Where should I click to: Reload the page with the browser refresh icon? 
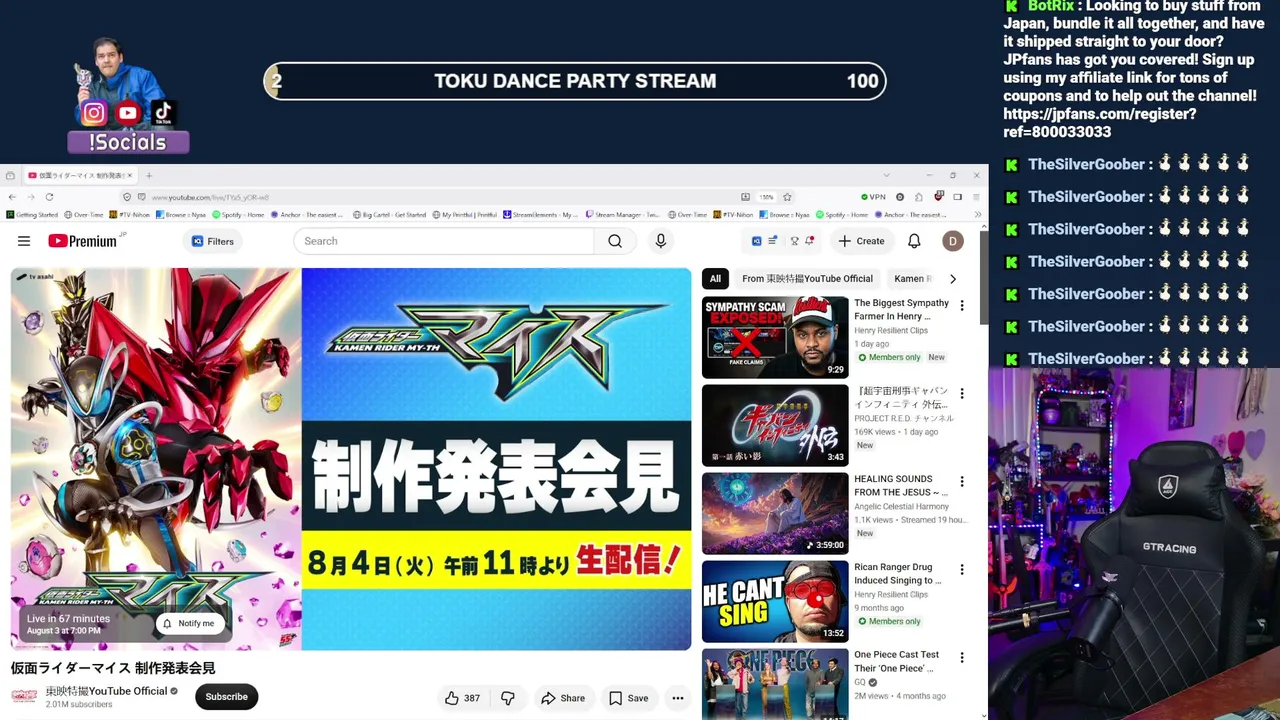pyautogui.click(x=49, y=197)
